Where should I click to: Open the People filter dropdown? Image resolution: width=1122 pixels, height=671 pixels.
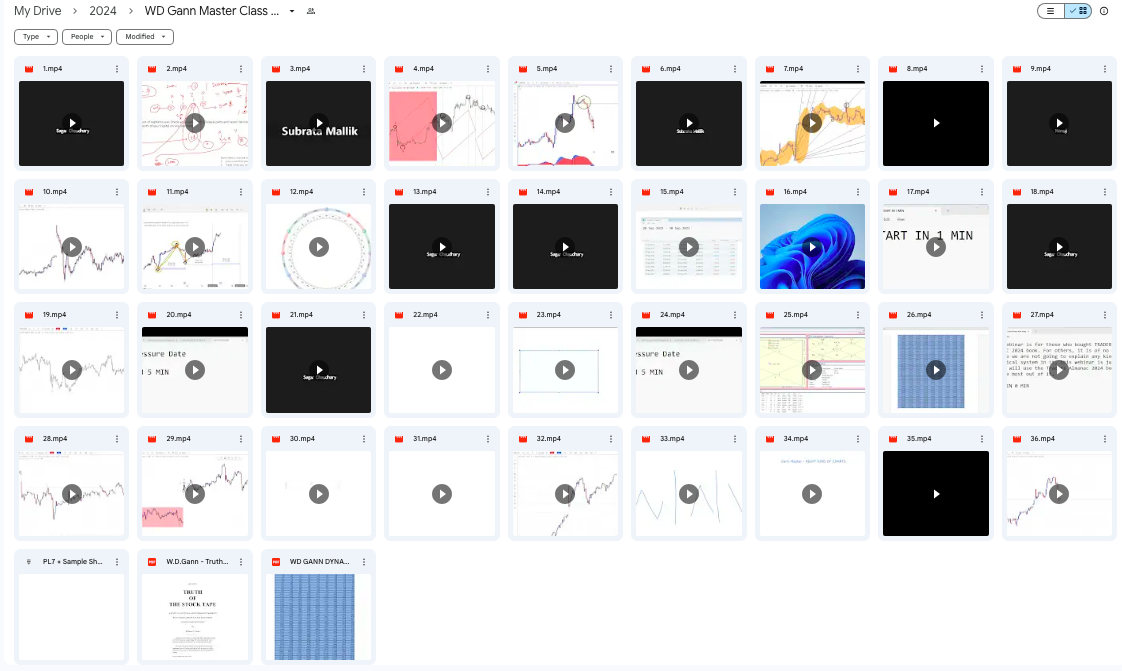(x=86, y=37)
